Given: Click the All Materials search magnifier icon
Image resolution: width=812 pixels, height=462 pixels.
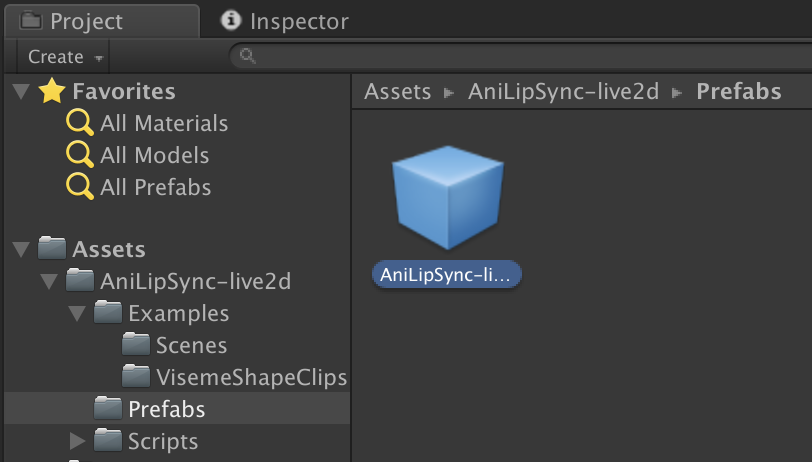Looking at the screenshot, I should 80,123.
